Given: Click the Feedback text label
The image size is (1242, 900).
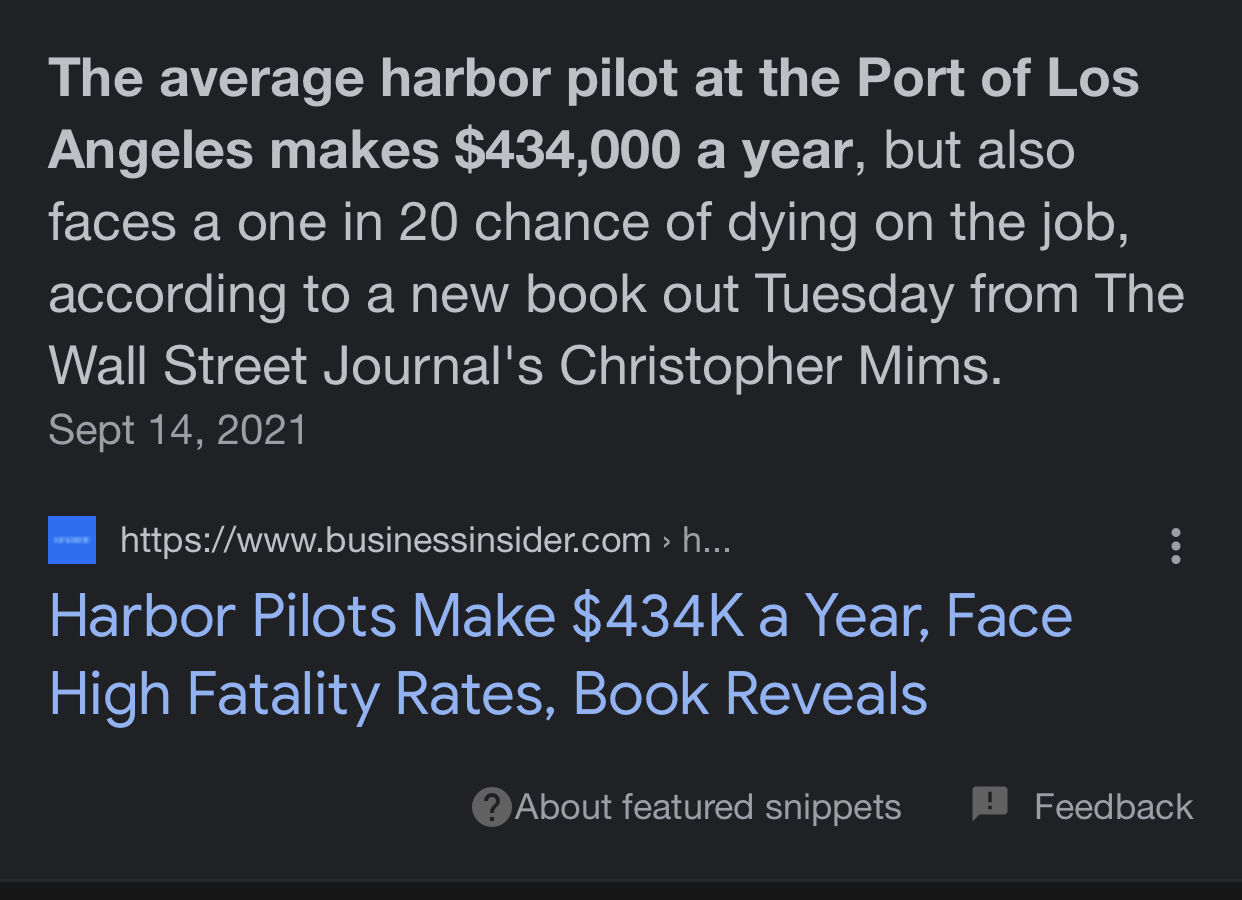Looking at the screenshot, I should 1113,807.
